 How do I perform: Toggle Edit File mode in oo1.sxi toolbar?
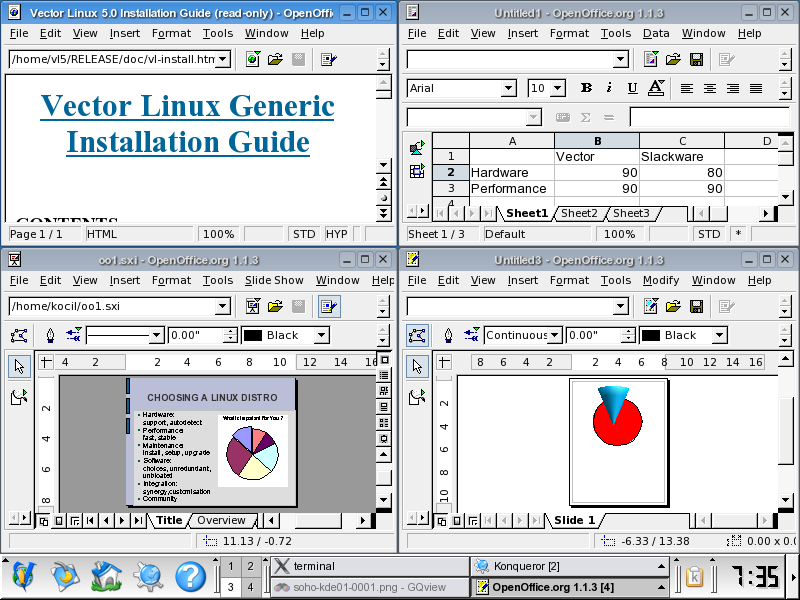pyautogui.click(x=328, y=306)
